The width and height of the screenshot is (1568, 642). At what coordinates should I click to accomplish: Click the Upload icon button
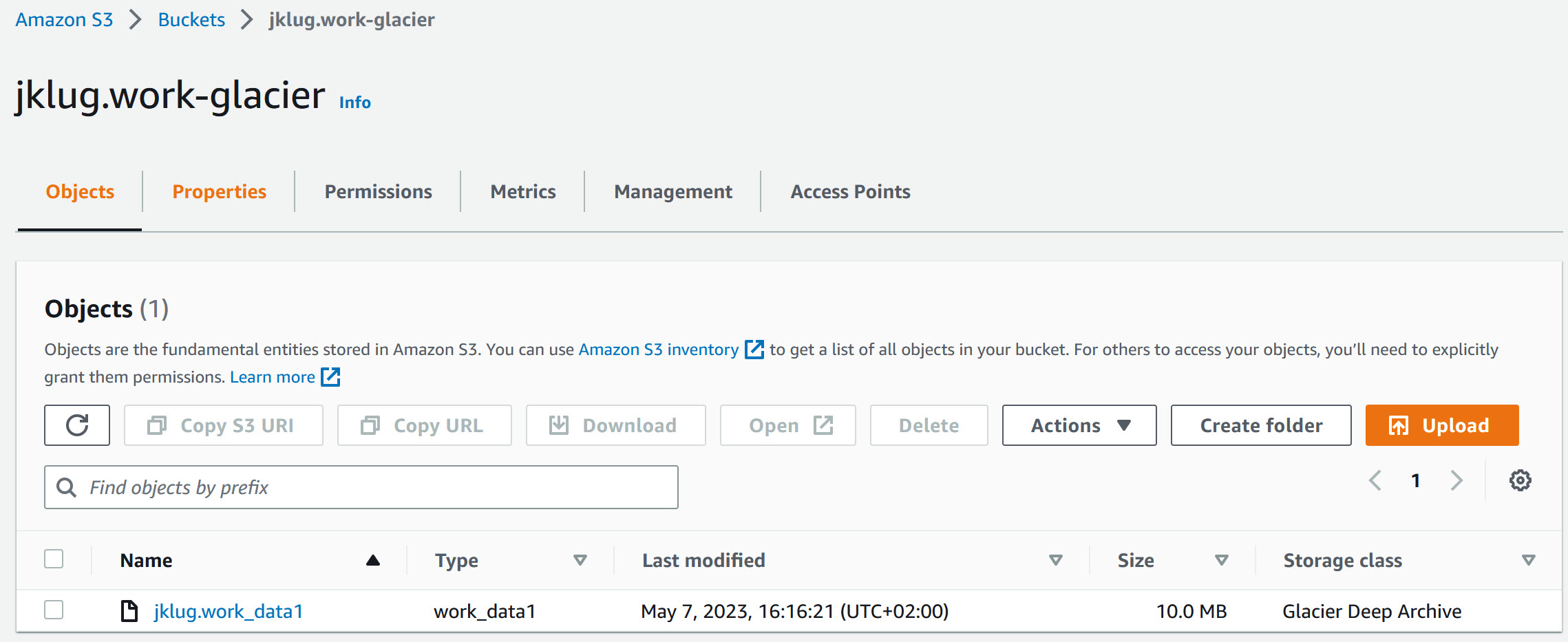coord(1397,425)
